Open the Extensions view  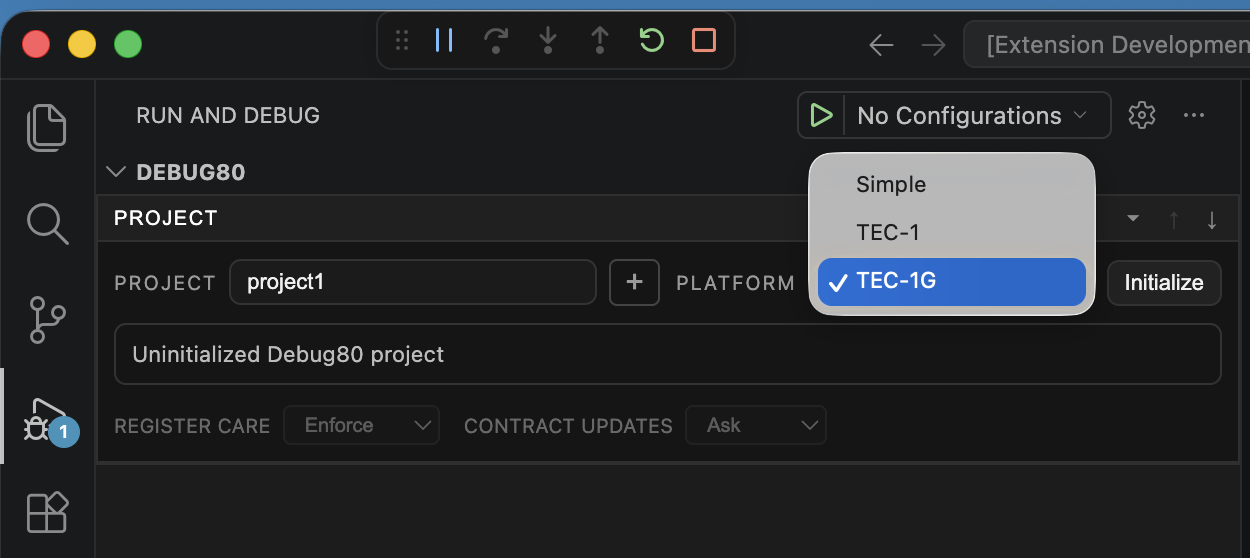46,513
